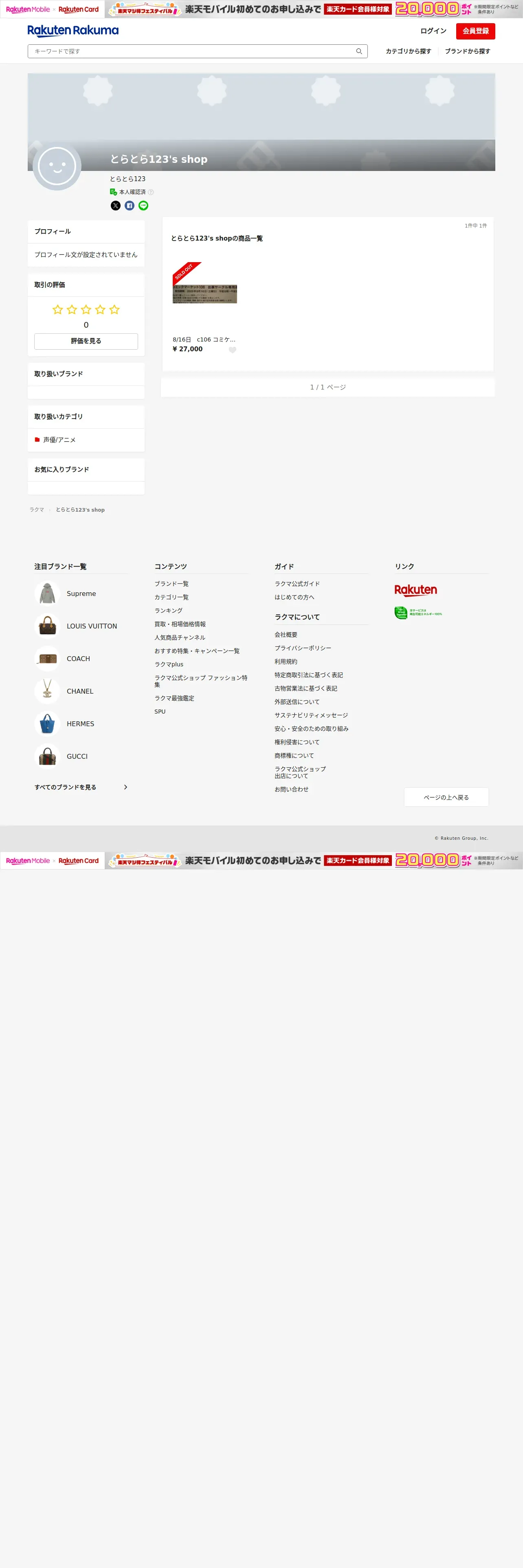Screen dimensions: 523x1568
Task: Open お問い合わせ link
Action: (292, 789)
